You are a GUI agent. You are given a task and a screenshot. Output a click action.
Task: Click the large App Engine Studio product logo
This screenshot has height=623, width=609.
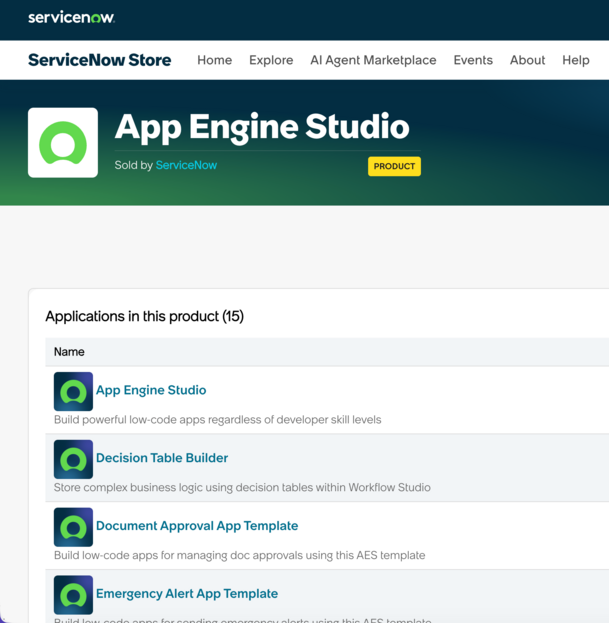pos(63,143)
